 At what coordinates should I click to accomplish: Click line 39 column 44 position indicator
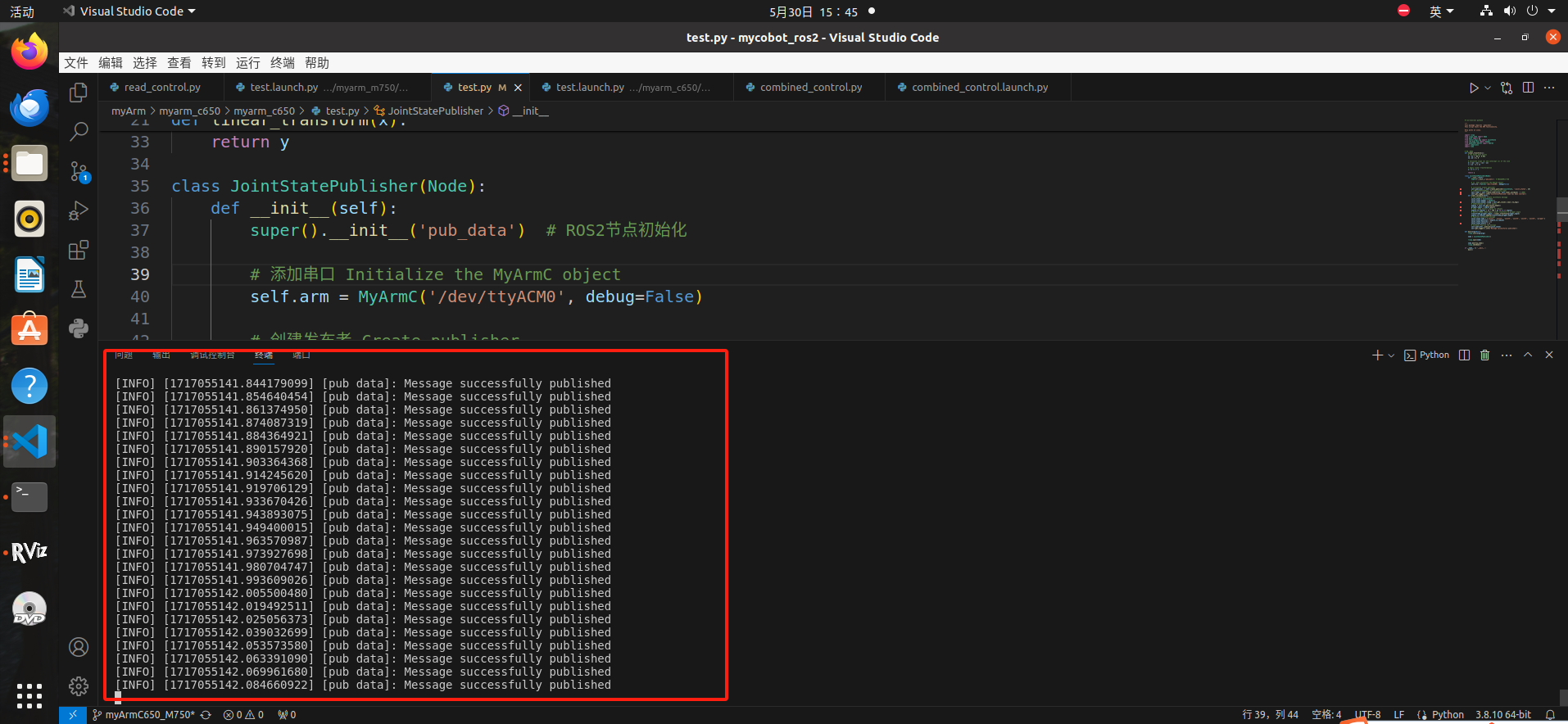coord(1270,715)
